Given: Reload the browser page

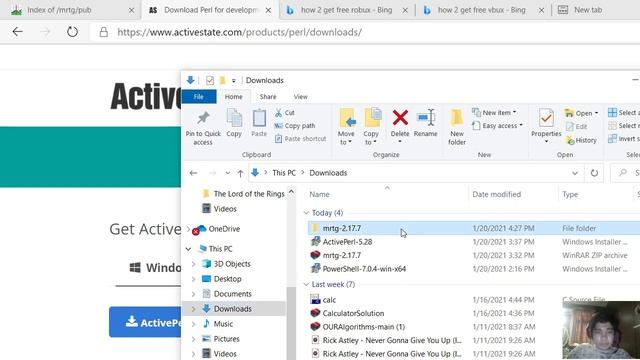Looking at the screenshot, I should pyautogui.click(x=72, y=32).
